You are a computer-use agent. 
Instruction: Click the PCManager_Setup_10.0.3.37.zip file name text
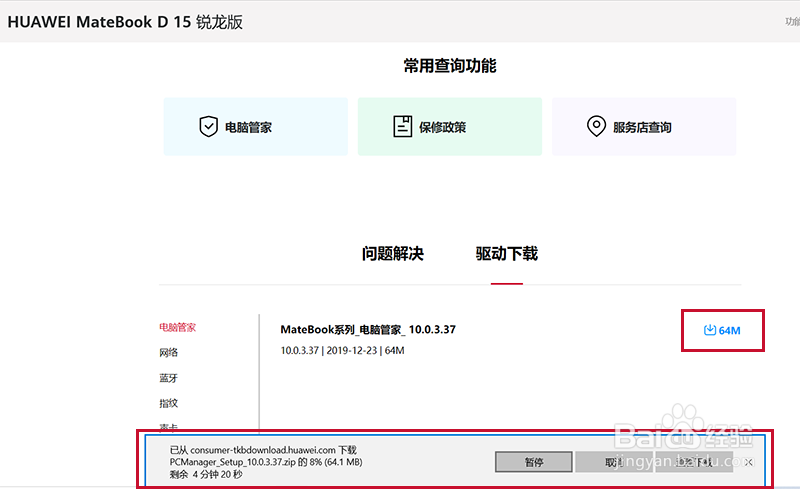[233, 462]
